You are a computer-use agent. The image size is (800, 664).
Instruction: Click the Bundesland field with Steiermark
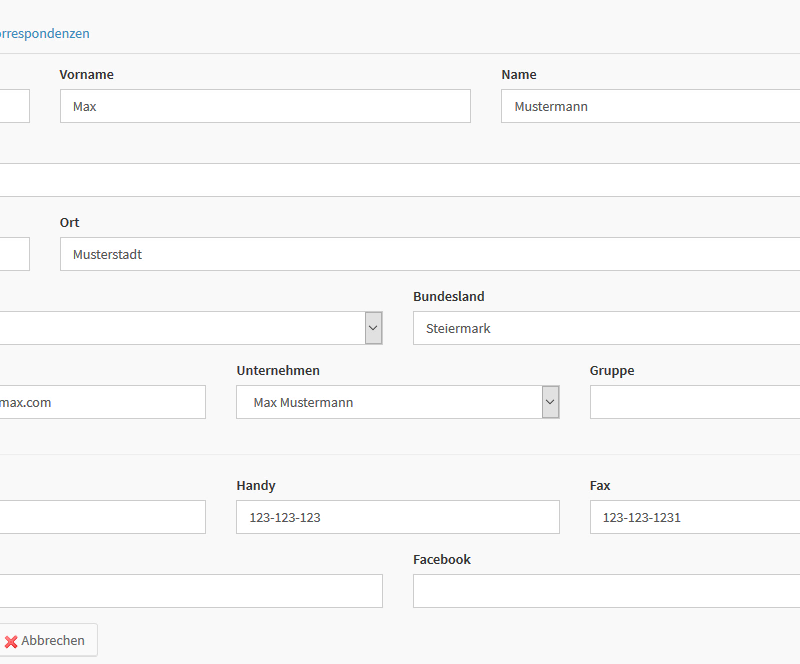[x=606, y=328]
